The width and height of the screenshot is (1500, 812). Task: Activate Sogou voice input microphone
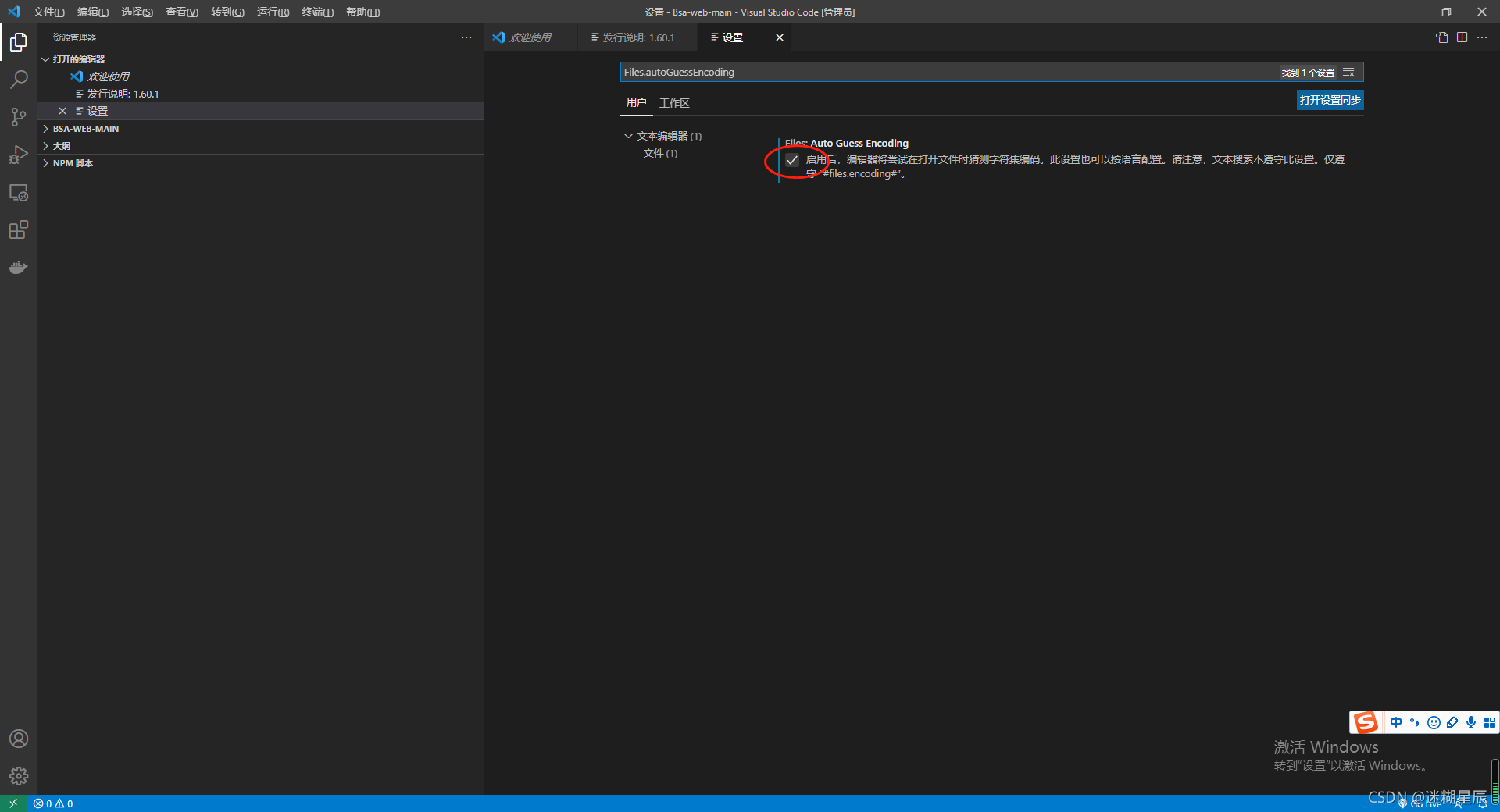[x=1471, y=722]
